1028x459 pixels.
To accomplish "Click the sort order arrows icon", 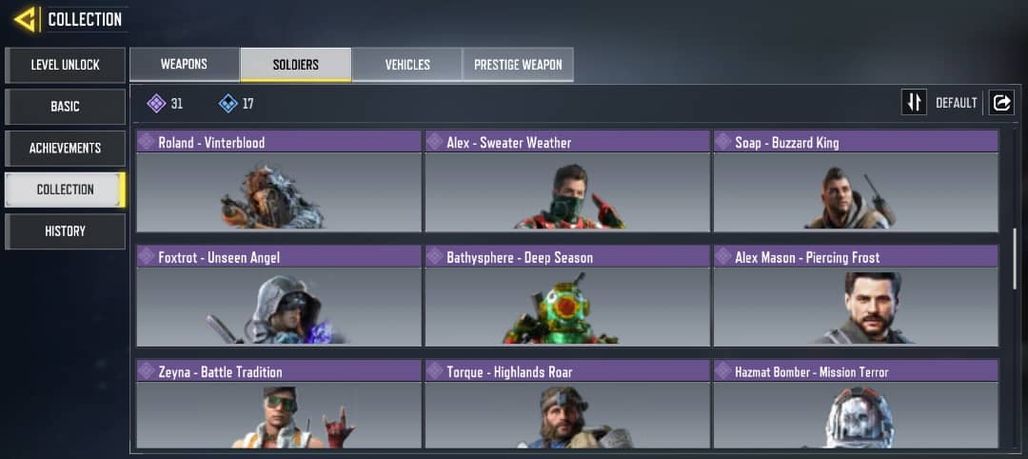I will (914, 102).
